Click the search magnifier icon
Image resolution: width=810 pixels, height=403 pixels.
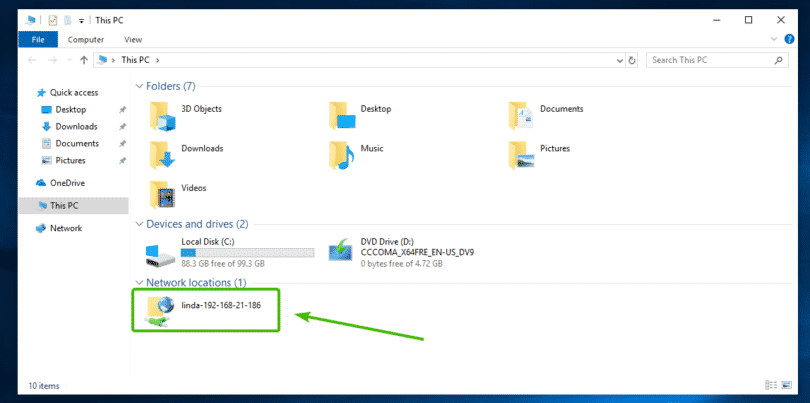point(778,60)
